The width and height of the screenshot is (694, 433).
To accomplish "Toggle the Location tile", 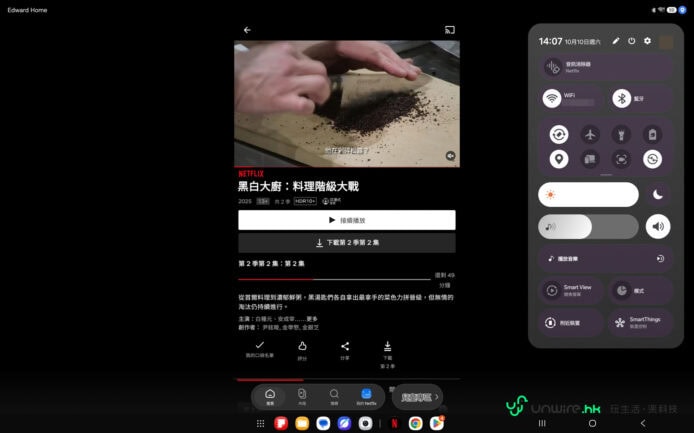I will click(x=559, y=159).
